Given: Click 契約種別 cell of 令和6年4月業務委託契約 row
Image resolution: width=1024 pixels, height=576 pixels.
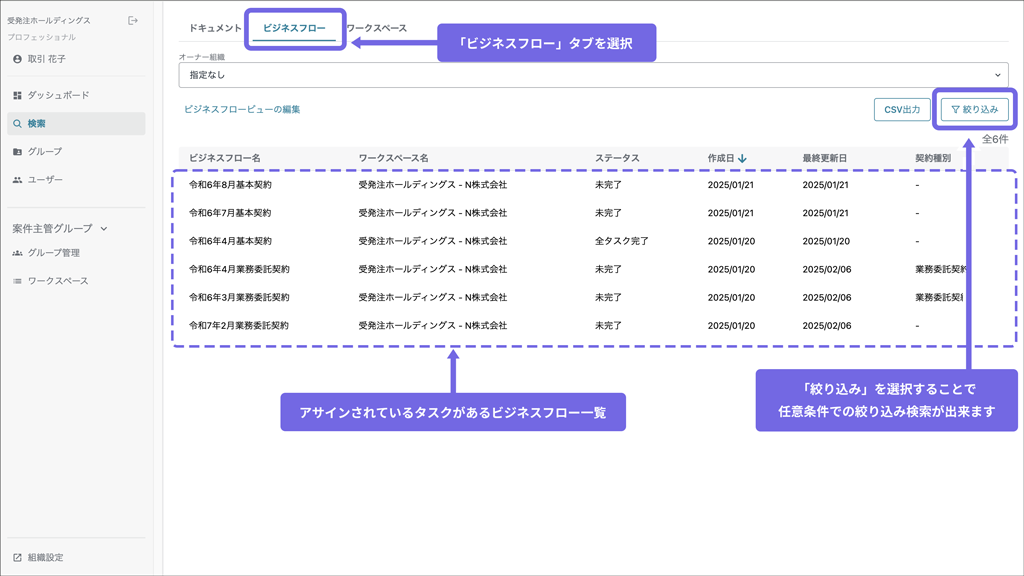Looking at the screenshot, I should click(x=940, y=269).
